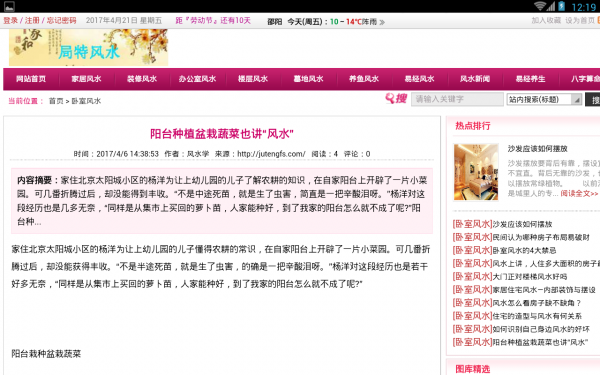Click 首页 in the breadcrumb
The width and height of the screenshot is (600, 375).
[56, 101]
